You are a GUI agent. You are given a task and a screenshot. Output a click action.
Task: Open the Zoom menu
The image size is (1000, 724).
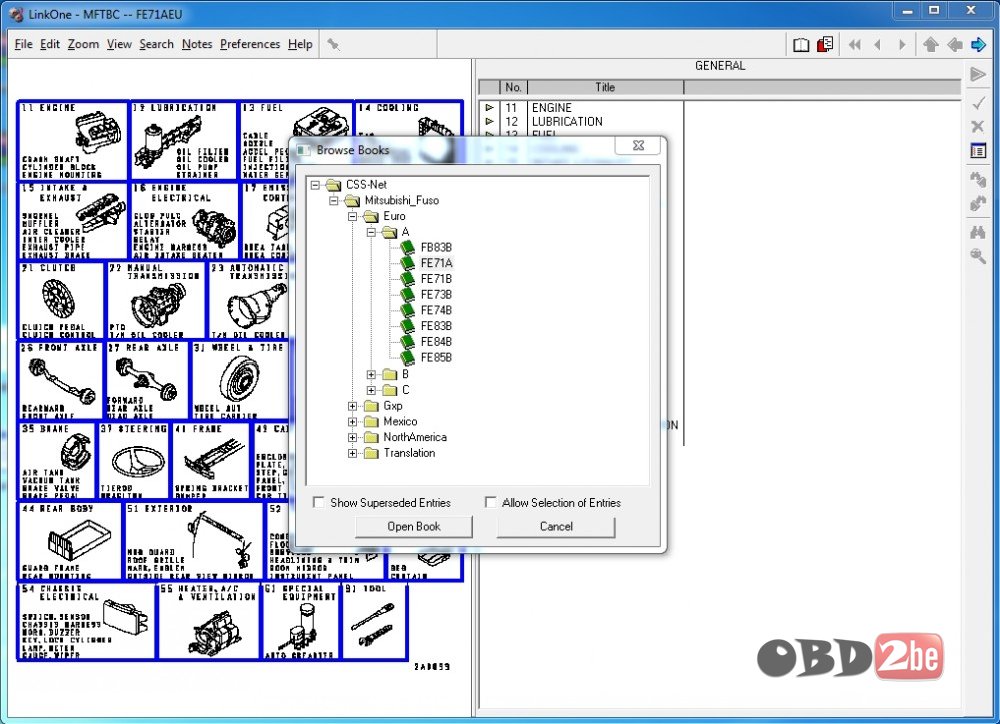click(x=84, y=44)
